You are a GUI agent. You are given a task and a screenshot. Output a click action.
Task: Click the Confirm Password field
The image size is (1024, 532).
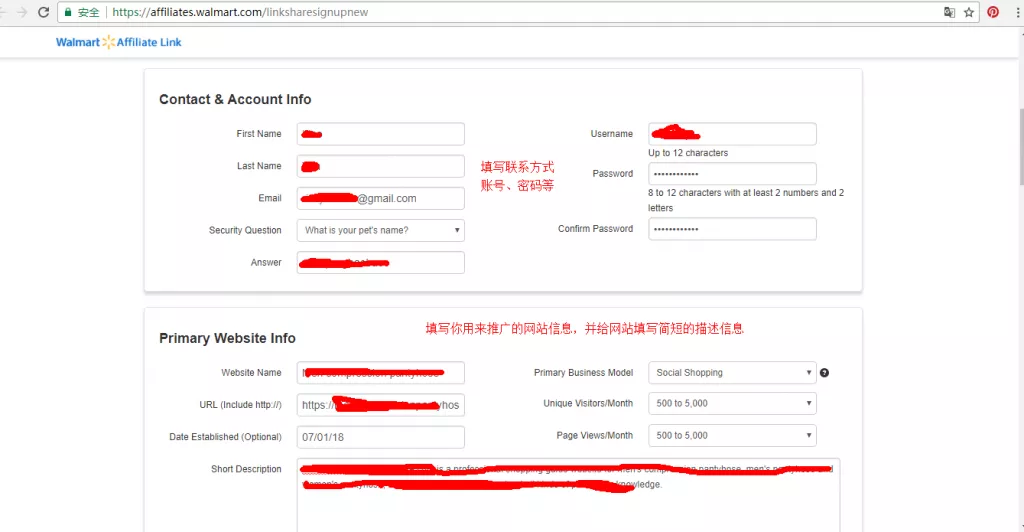coord(732,229)
